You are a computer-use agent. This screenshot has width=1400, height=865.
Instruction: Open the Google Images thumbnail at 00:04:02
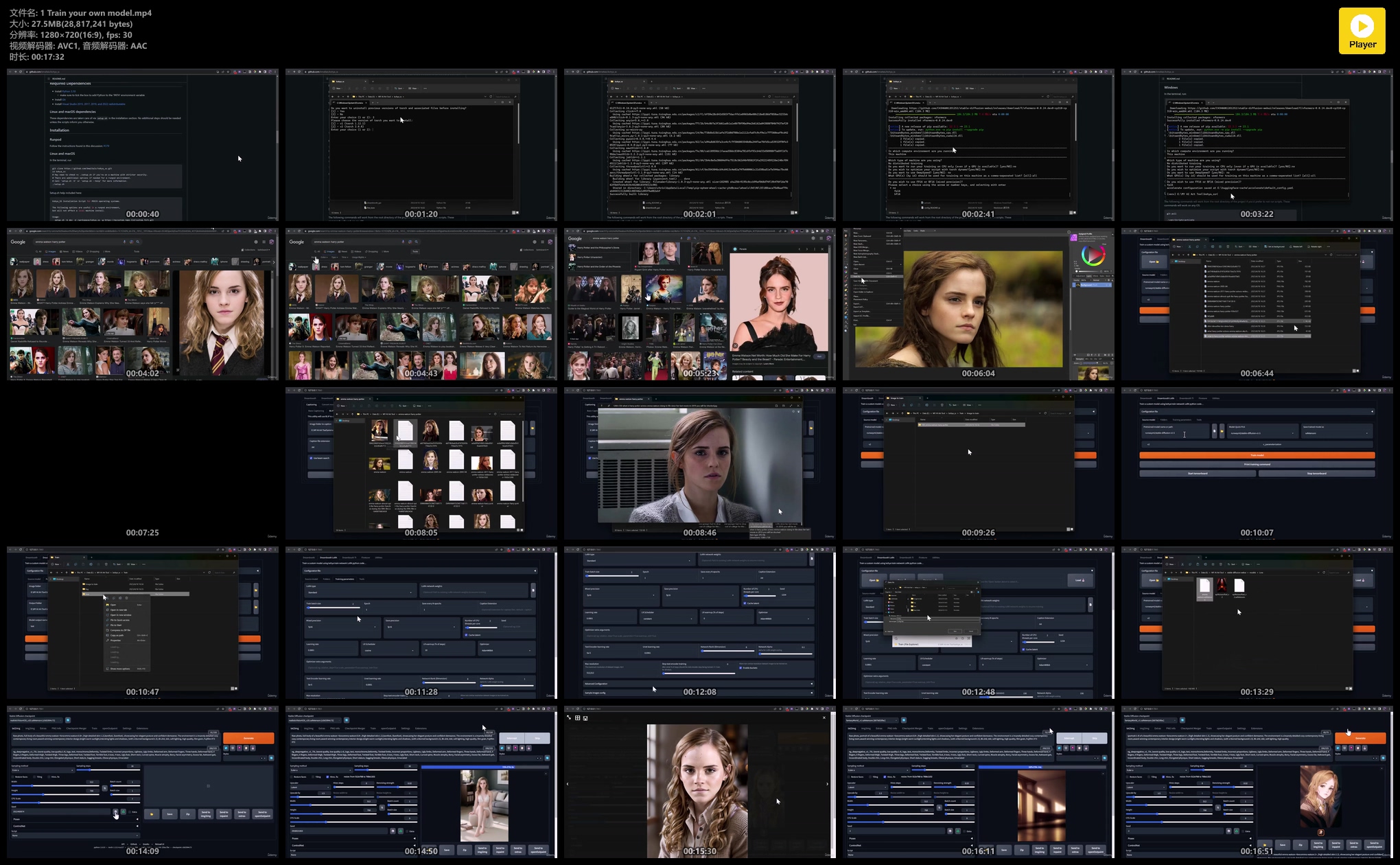pyautogui.click(x=143, y=304)
